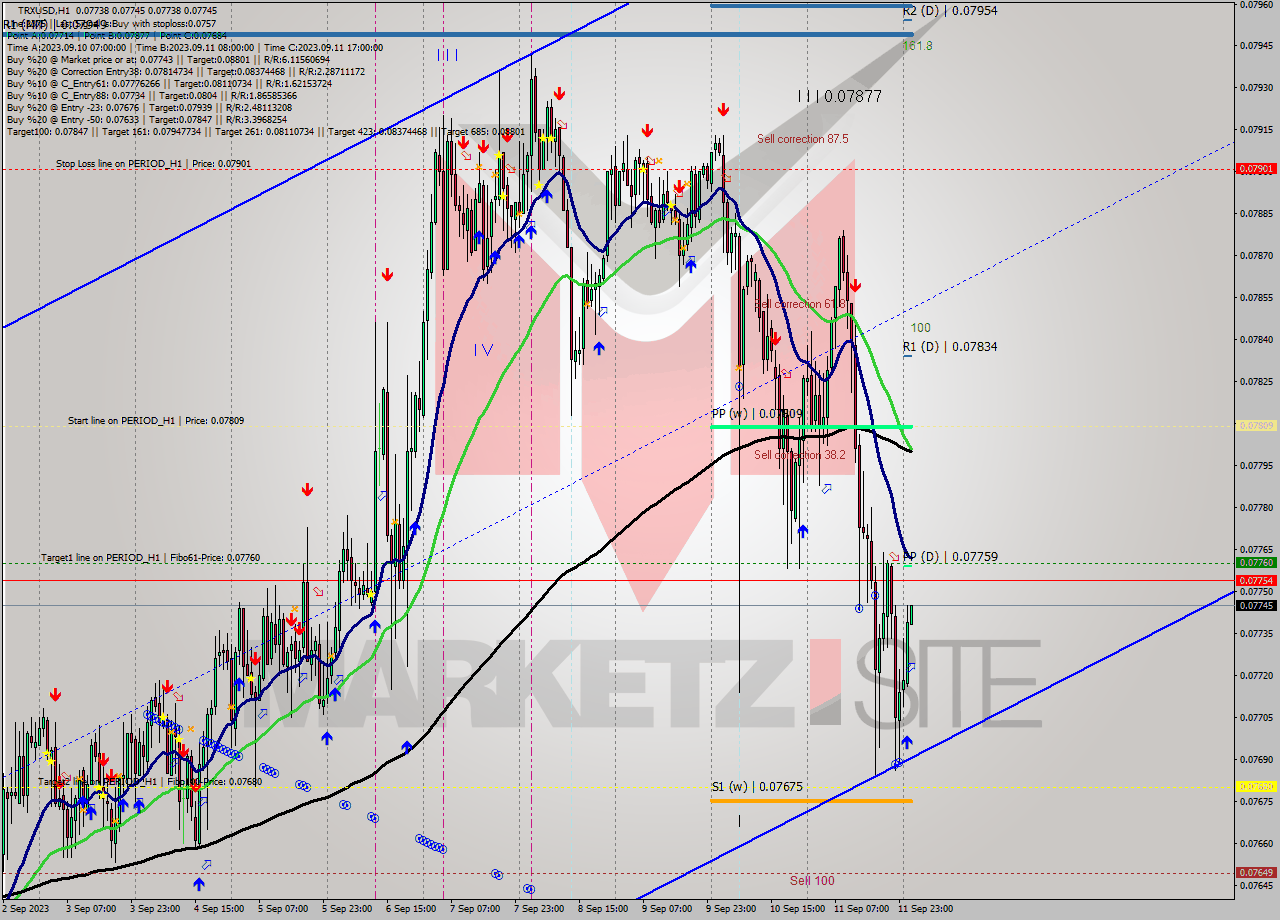Click the '9 Sep 23:00' time axis label

(x=730, y=909)
